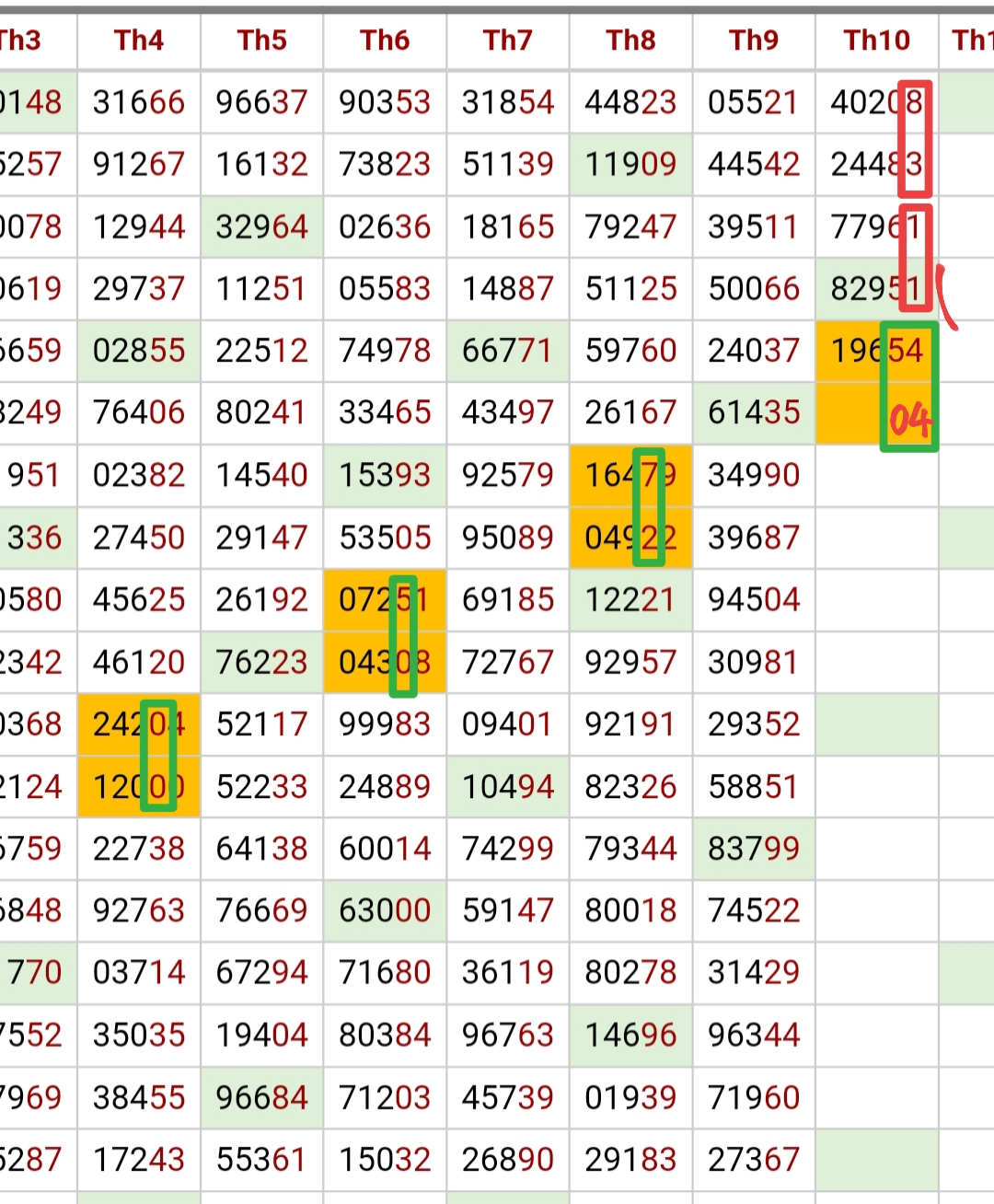Select the green-highlighted cell 76223

pyautogui.click(x=262, y=662)
